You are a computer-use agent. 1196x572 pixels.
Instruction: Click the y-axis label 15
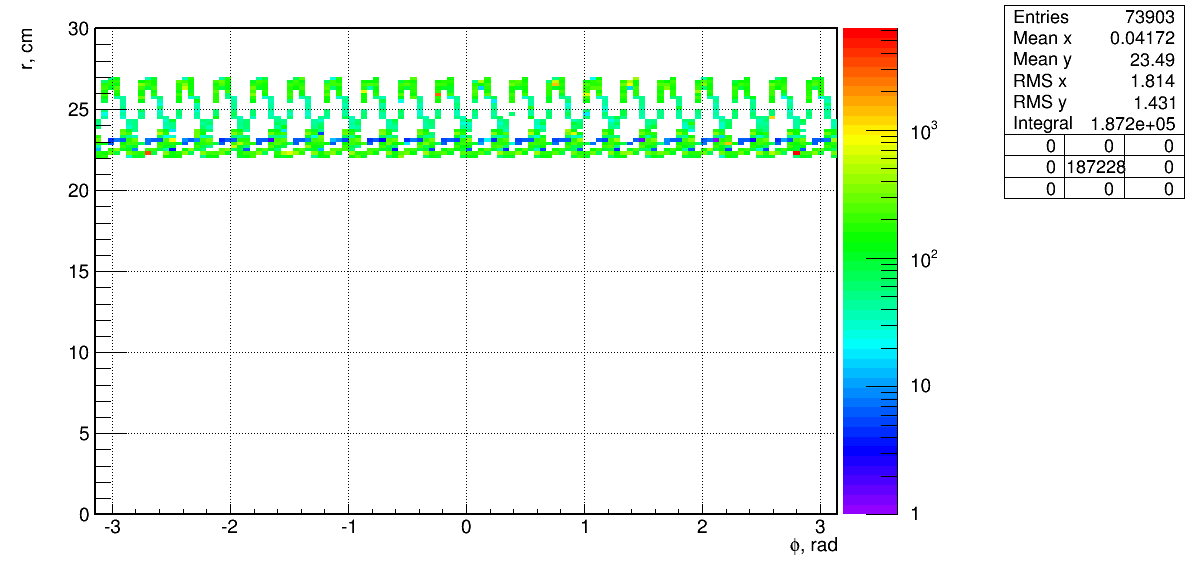tap(80, 272)
